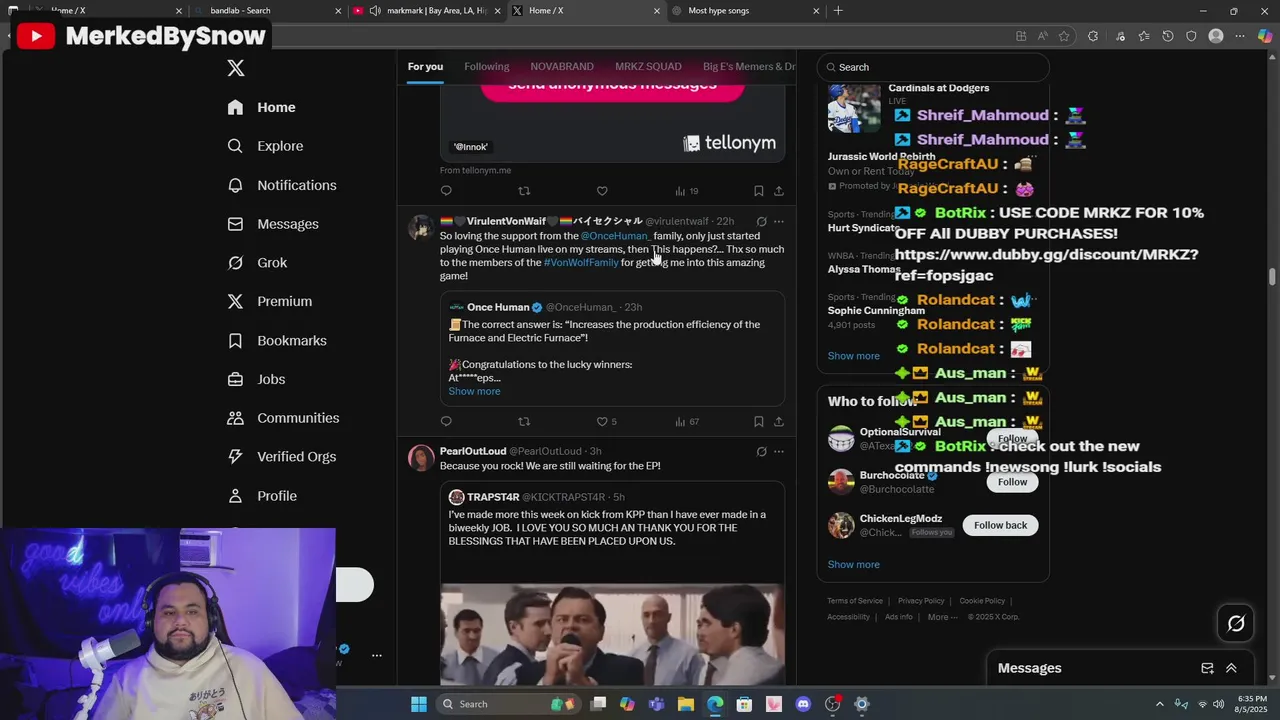
Task: Share the tellonym post
Action: 779,191
